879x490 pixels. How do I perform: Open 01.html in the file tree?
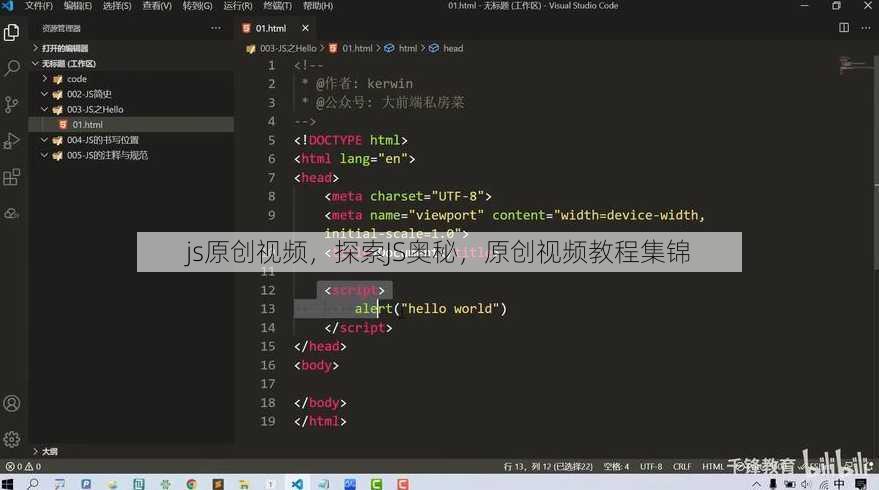87,124
